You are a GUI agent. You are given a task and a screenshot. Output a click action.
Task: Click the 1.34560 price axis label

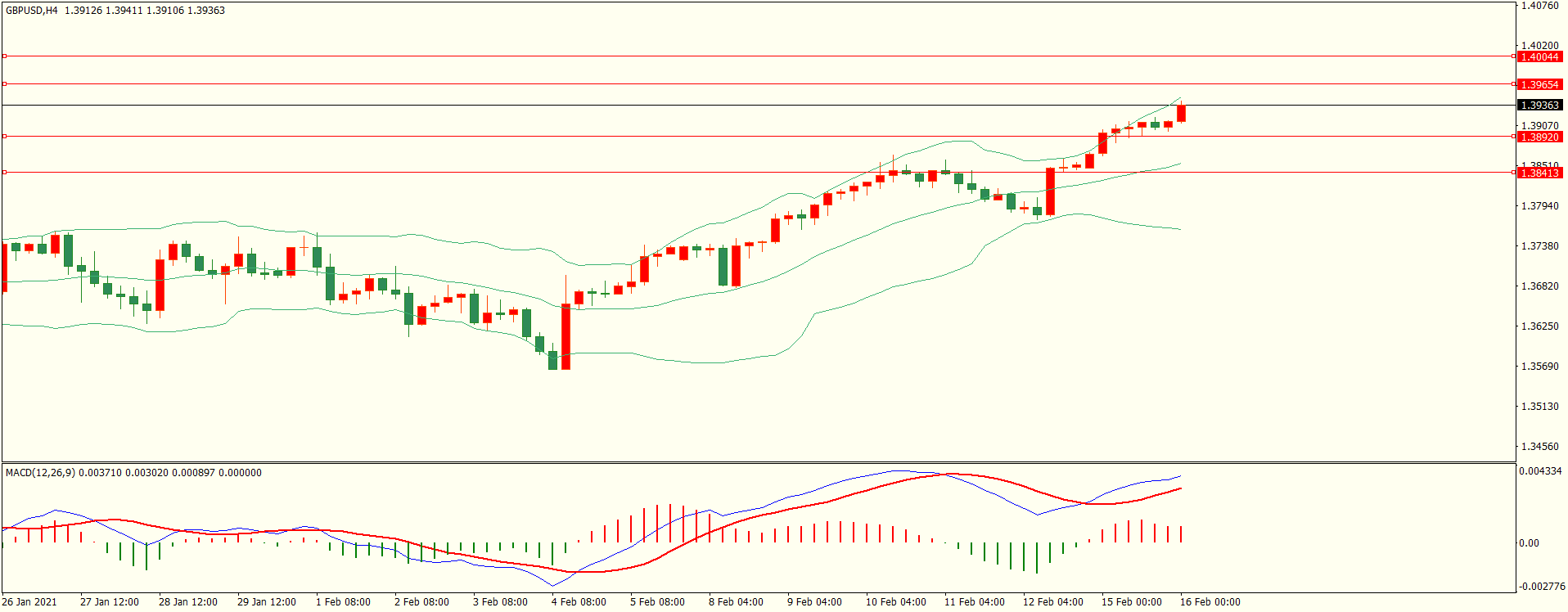click(1540, 447)
